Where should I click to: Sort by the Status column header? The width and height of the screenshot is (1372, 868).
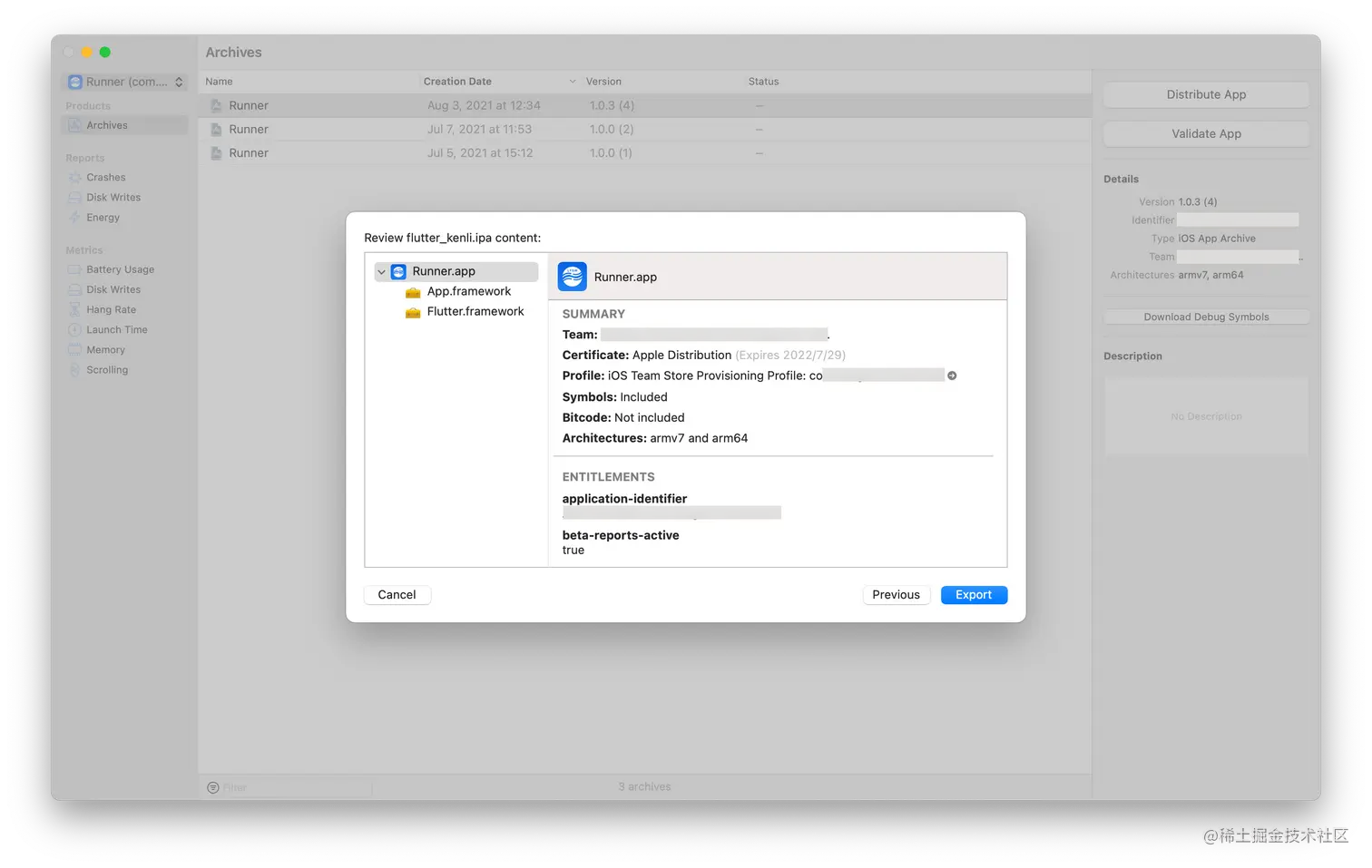click(x=916, y=82)
